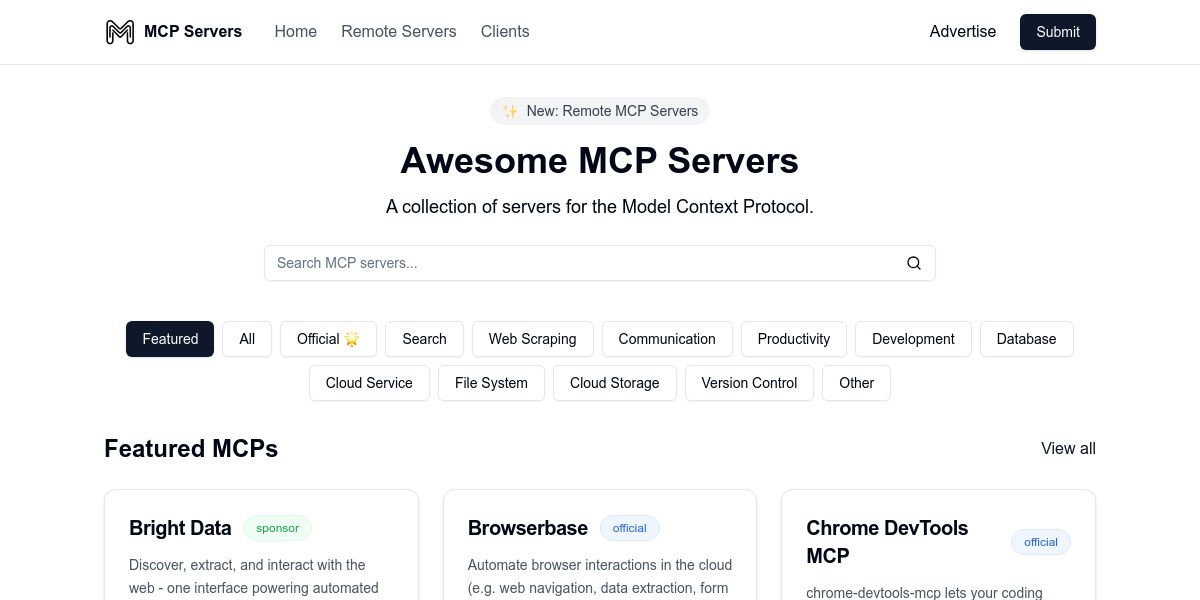Filter by Version Control category
The image size is (1200, 600).
coord(749,383)
